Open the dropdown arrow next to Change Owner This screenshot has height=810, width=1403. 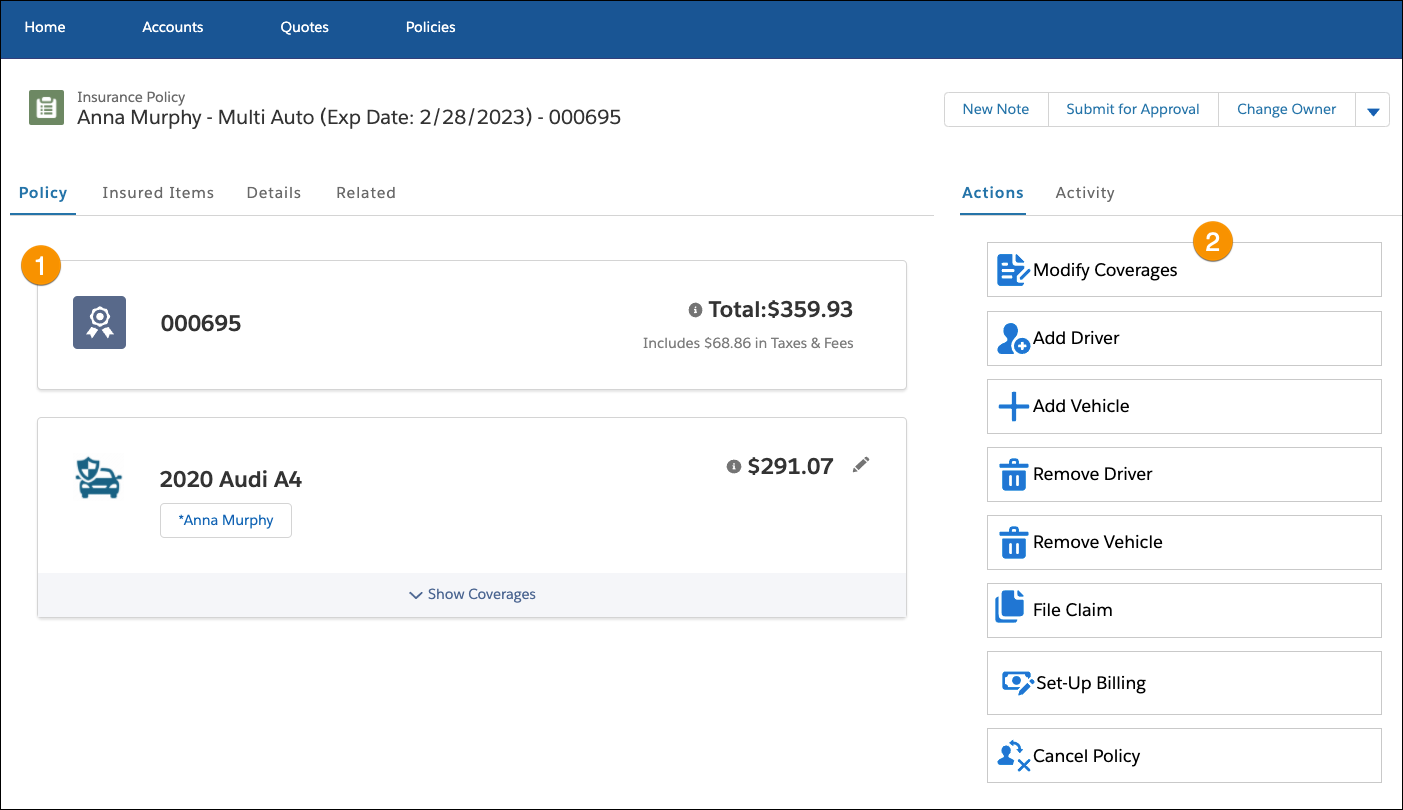point(1373,109)
